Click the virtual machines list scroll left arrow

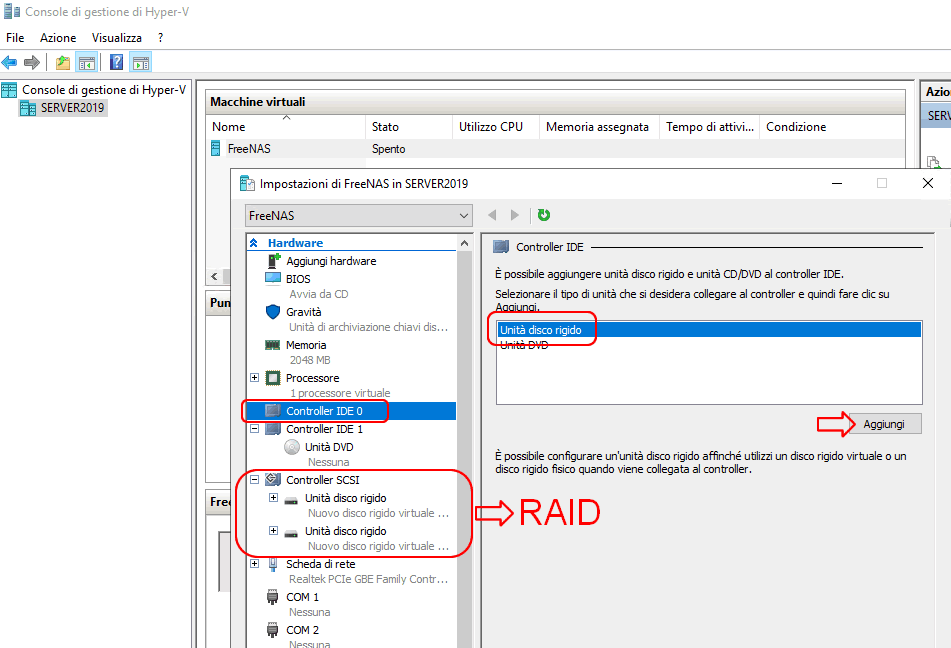pyautogui.click(x=214, y=276)
